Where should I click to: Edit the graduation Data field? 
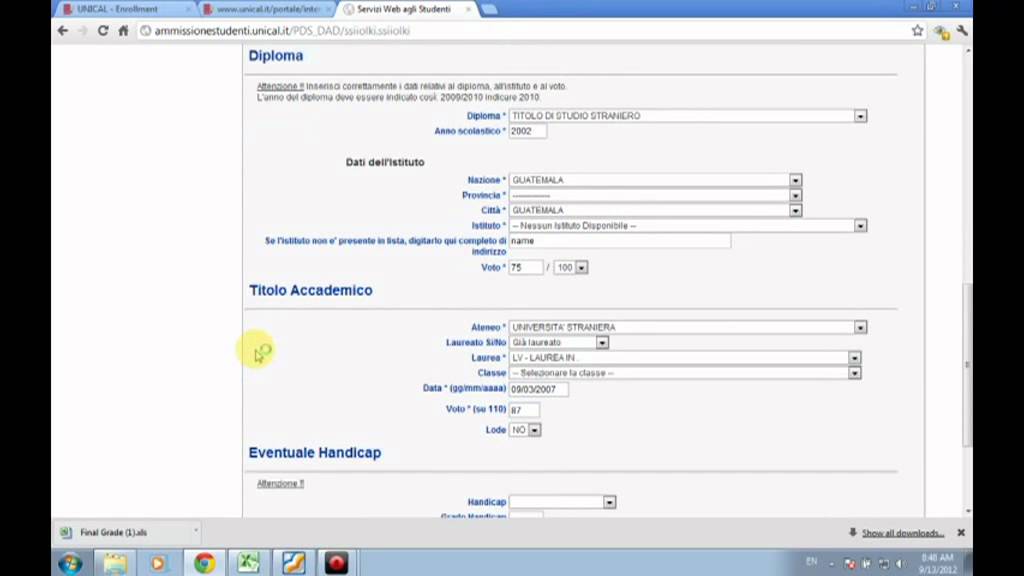[539, 389]
